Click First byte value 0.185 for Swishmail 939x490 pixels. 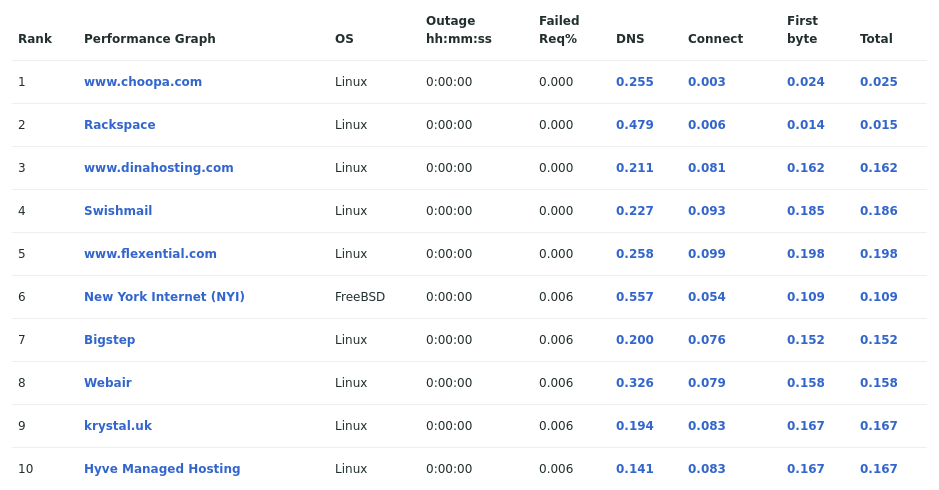805,211
